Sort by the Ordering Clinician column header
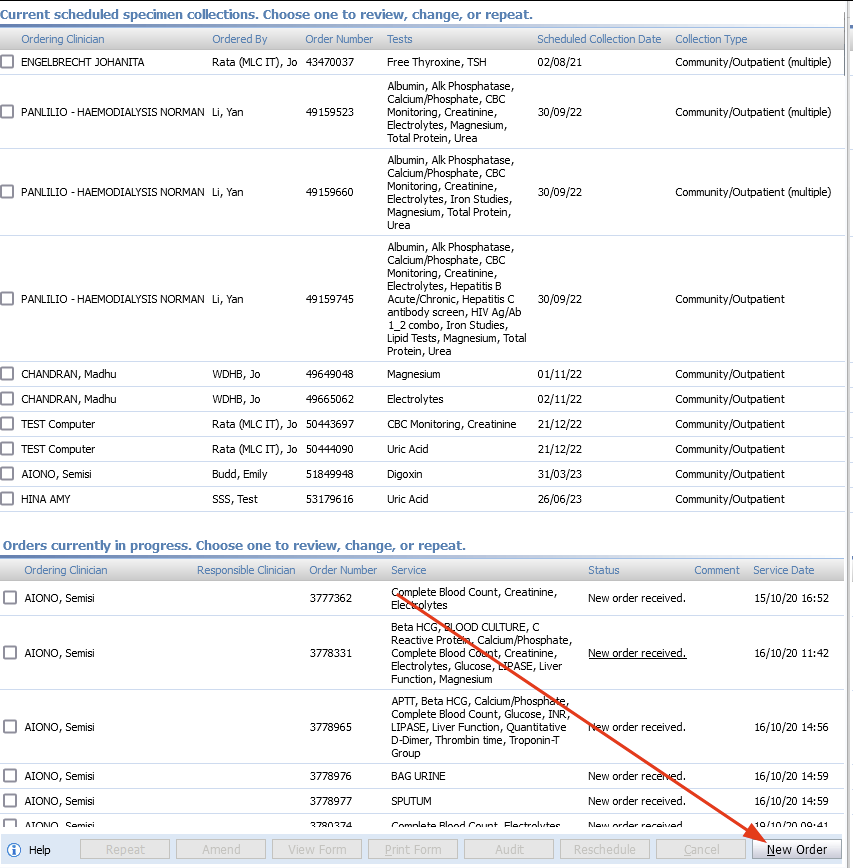 pos(63,39)
